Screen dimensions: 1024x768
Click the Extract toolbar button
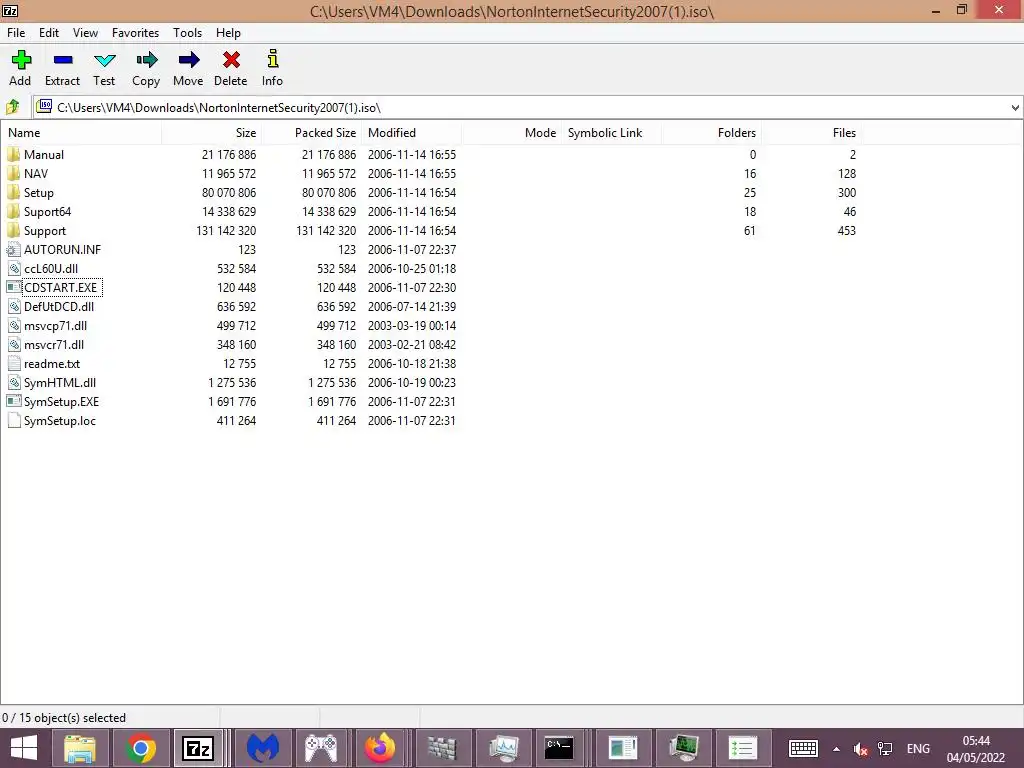[x=63, y=69]
